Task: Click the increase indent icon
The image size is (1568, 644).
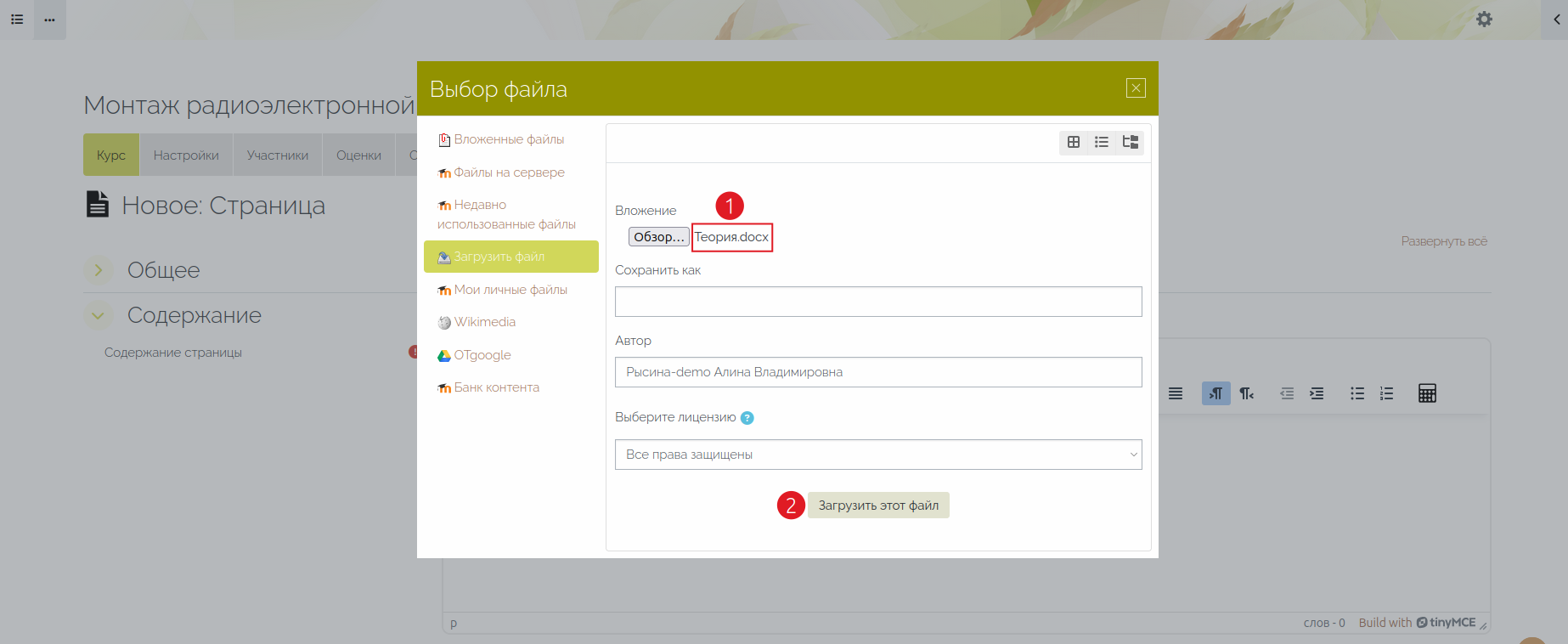Action: (x=1317, y=393)
